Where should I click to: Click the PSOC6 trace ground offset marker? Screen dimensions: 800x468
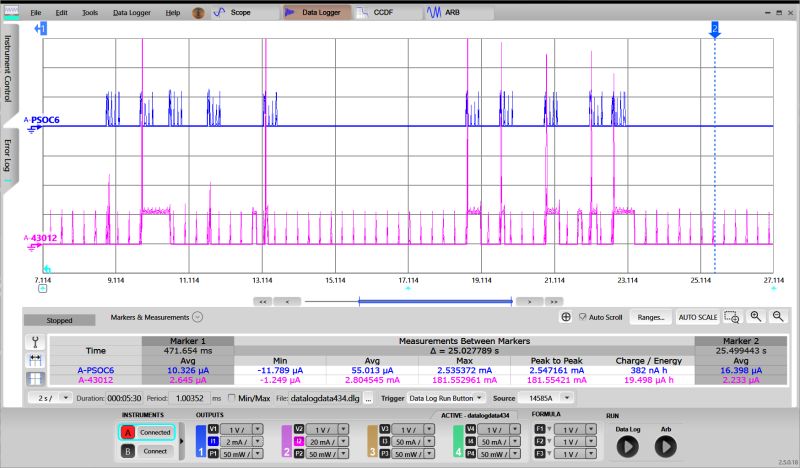point(34,129)
